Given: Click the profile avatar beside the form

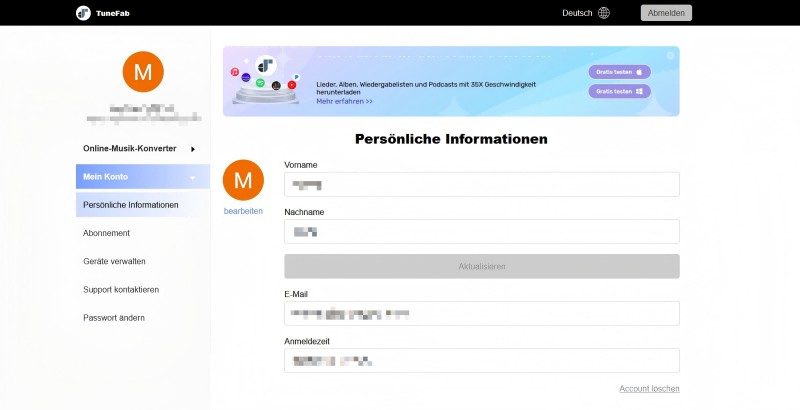Looking at the screenshot, I should (243, 180).
